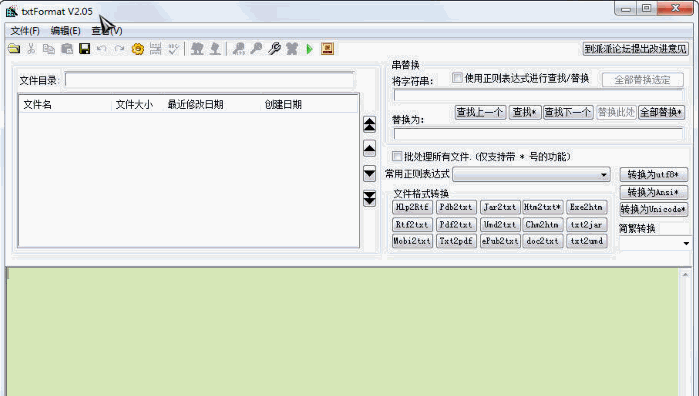Click the Exe2htm conversion button

(586, 207)
